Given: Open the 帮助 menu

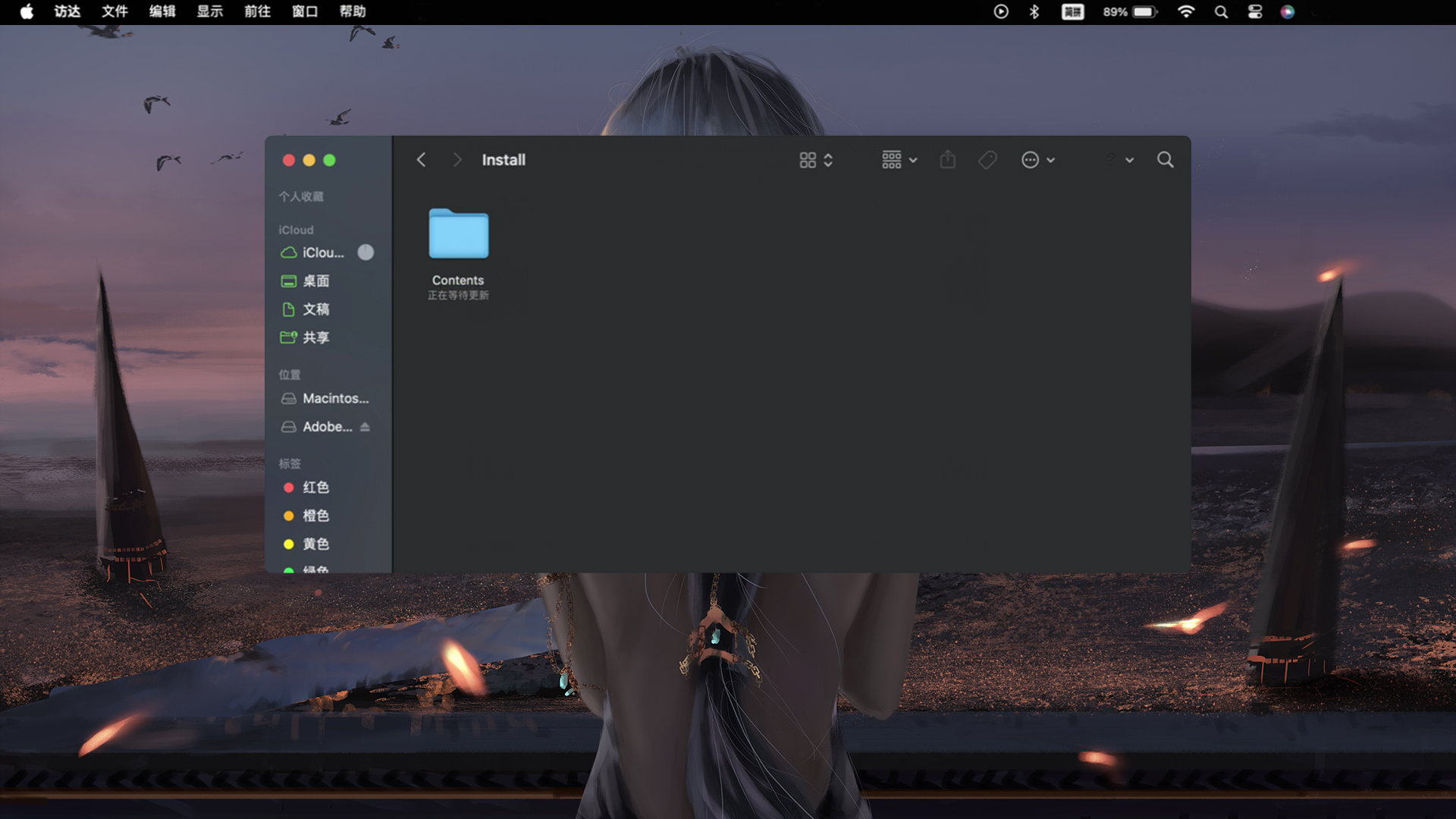Looking at the screenshot, I should coord(353,11).
